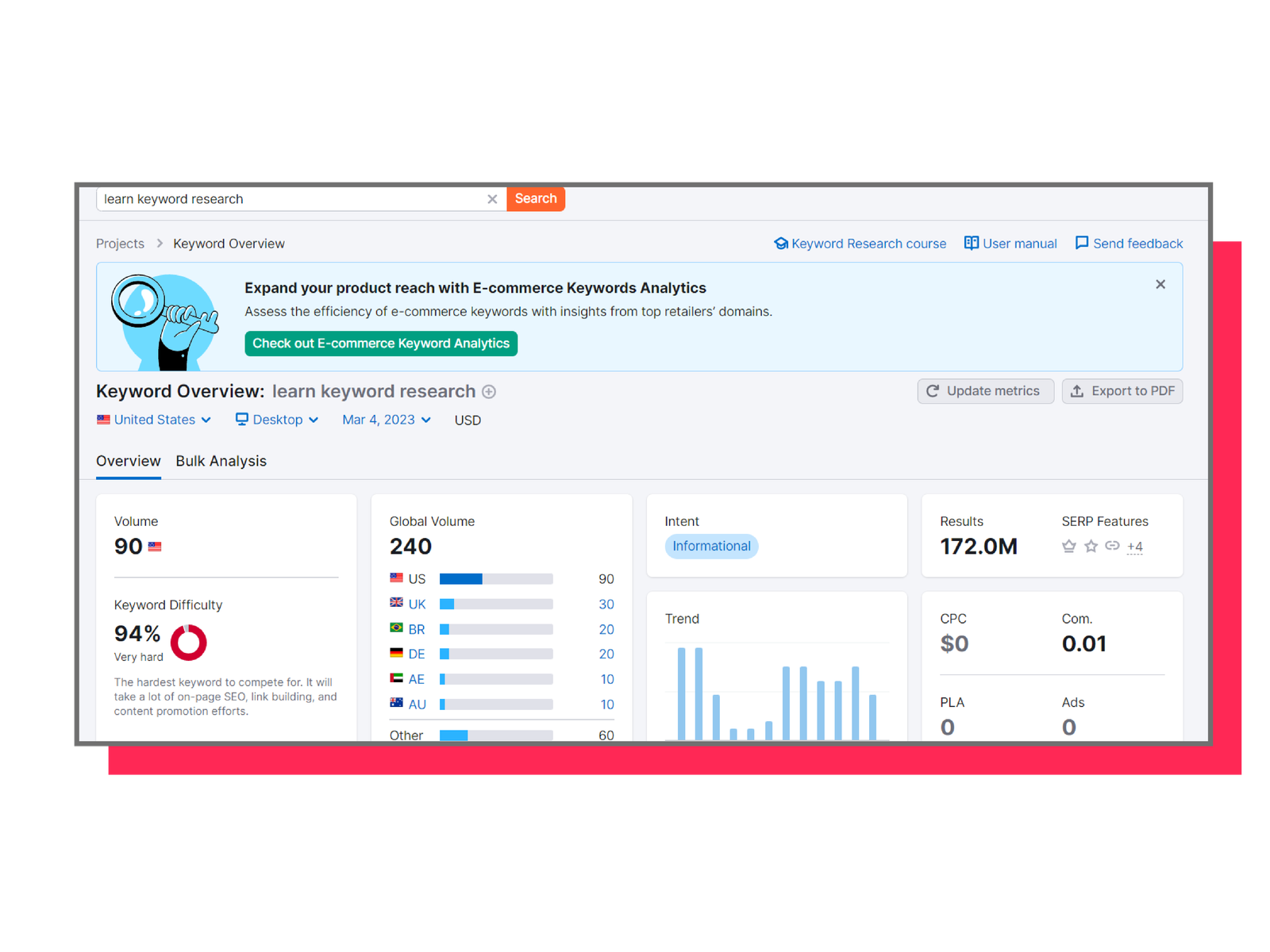Select the Overview tab

[x=128, y=461]
